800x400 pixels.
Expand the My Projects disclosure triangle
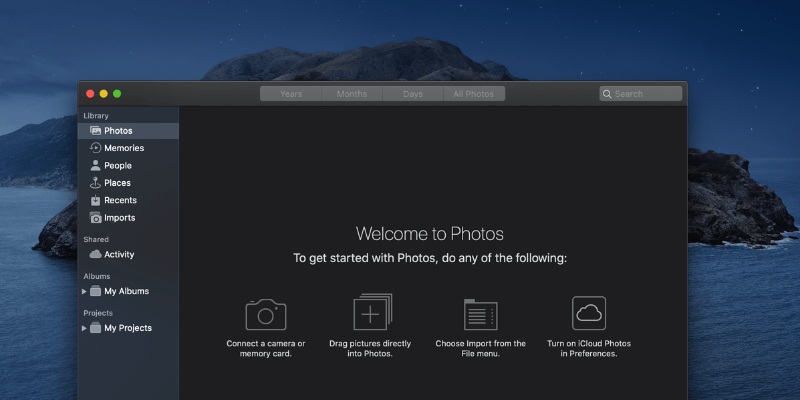(x=84, y=328)
